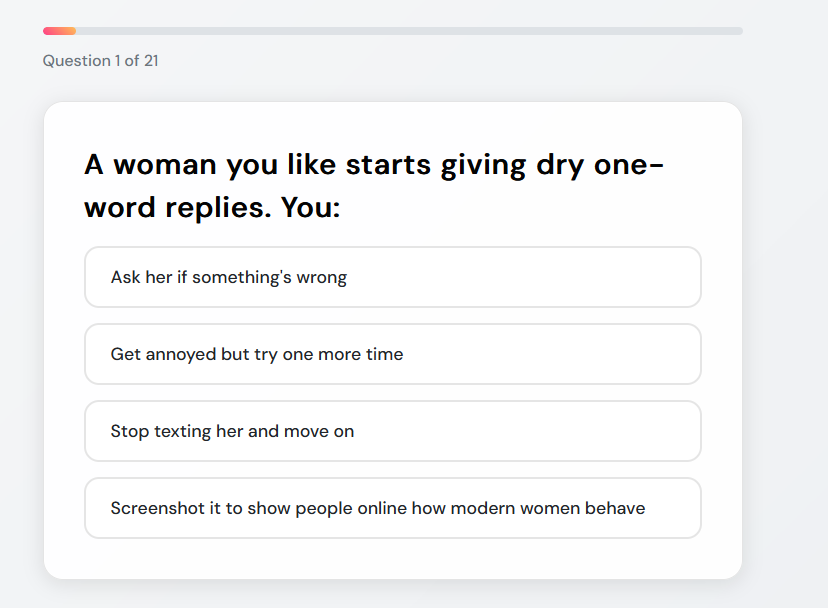Click the orange filled part of progress bar
This screenshot has width=828, height=608.
click(59, 31)
